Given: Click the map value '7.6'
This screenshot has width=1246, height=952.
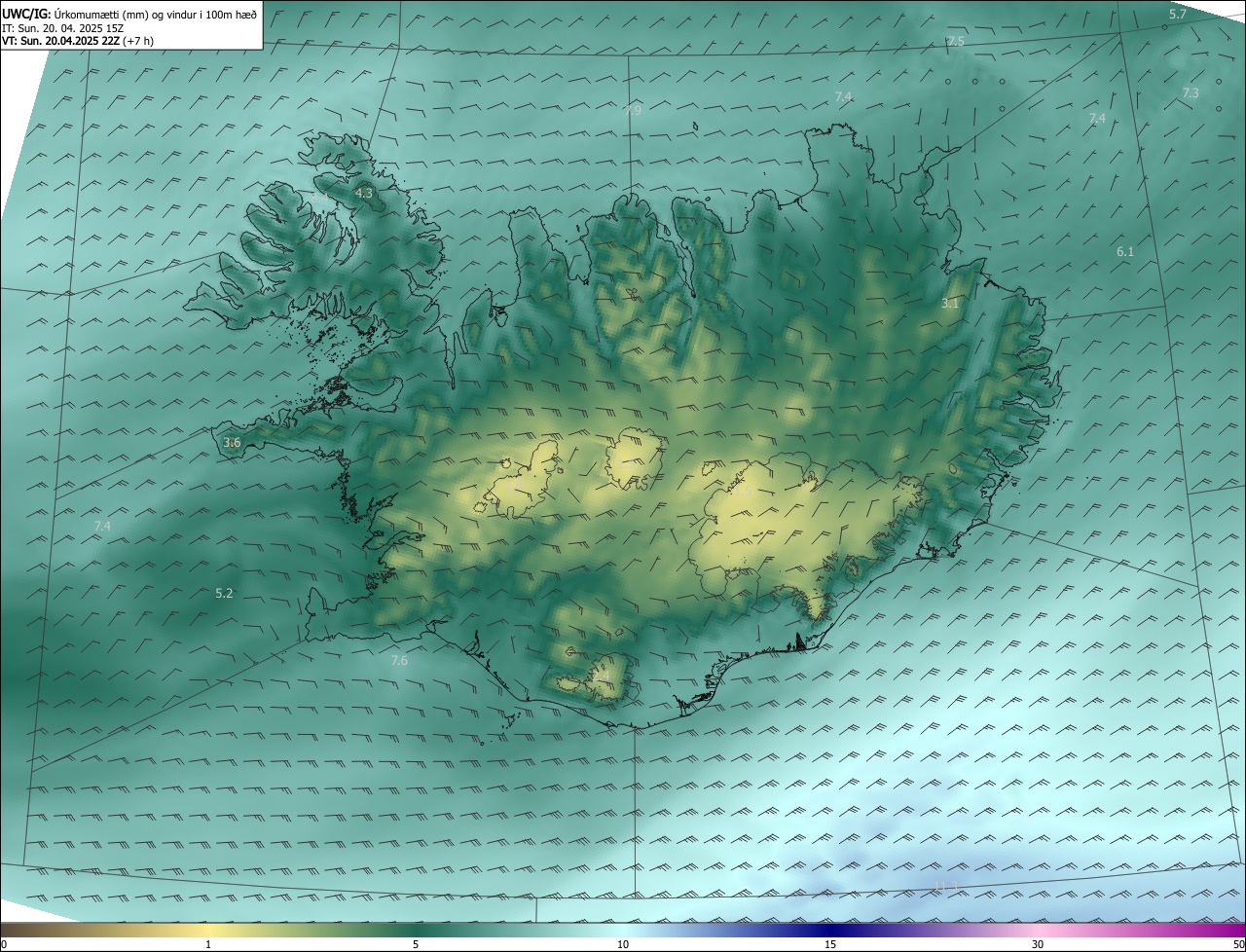Looking at the screenshot, I should [x=399, y=661].
